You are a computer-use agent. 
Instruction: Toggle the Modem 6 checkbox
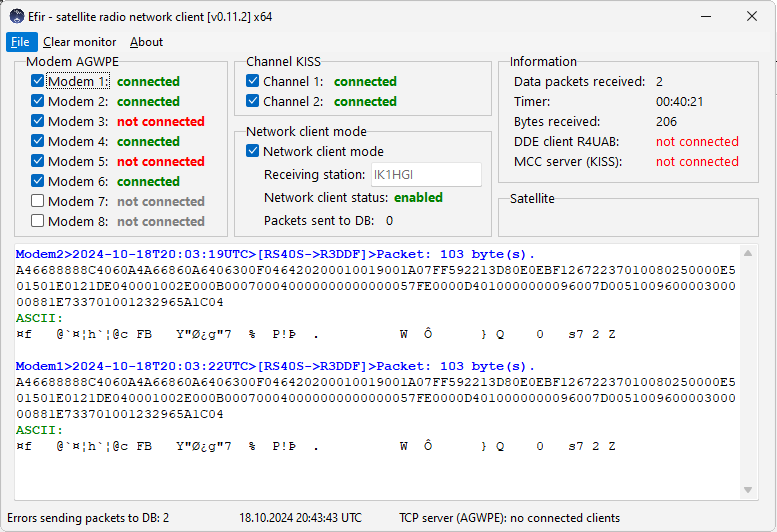pyautogui.click(x=38, y=182)
